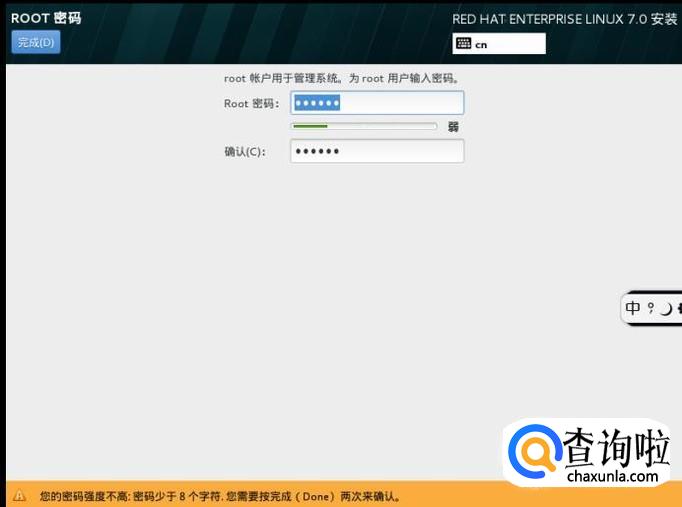This screenshot has width=682, height=507.
Task: Click the keyboard icon beside cn
Action: [464, 43]
